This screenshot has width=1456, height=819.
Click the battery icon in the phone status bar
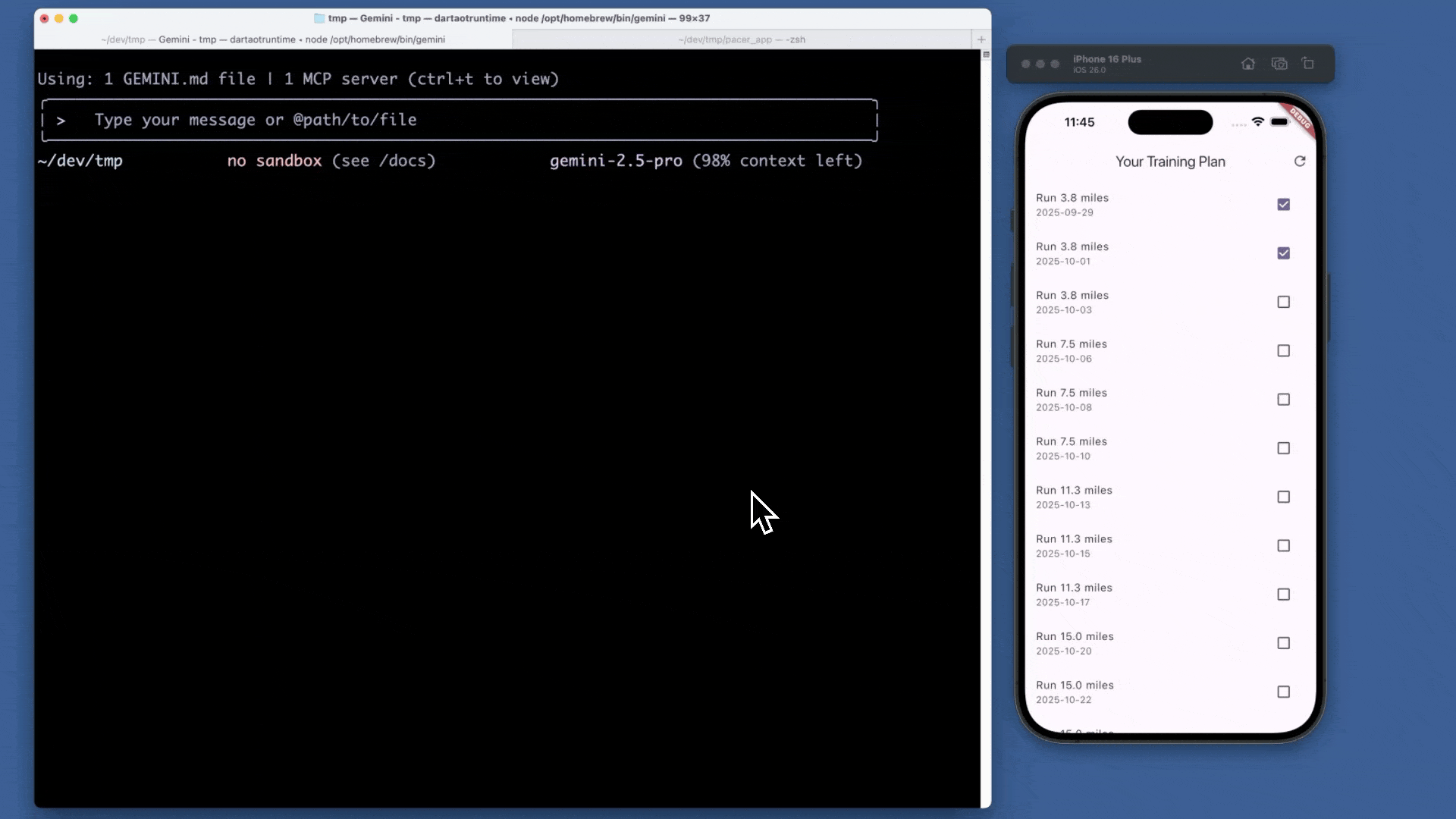click(1280, 122)
